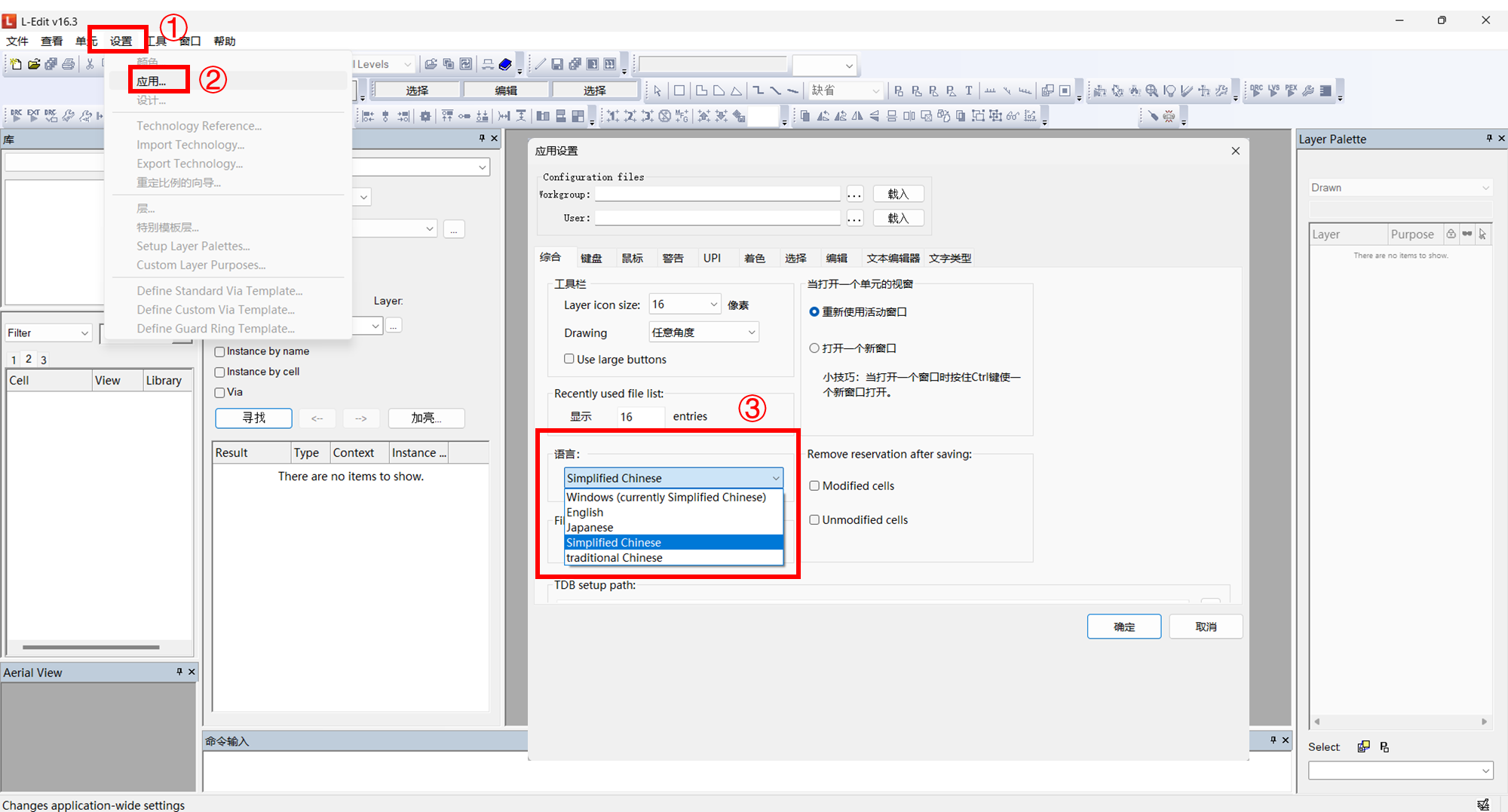Click the 取消 button

pos(1206,627)
